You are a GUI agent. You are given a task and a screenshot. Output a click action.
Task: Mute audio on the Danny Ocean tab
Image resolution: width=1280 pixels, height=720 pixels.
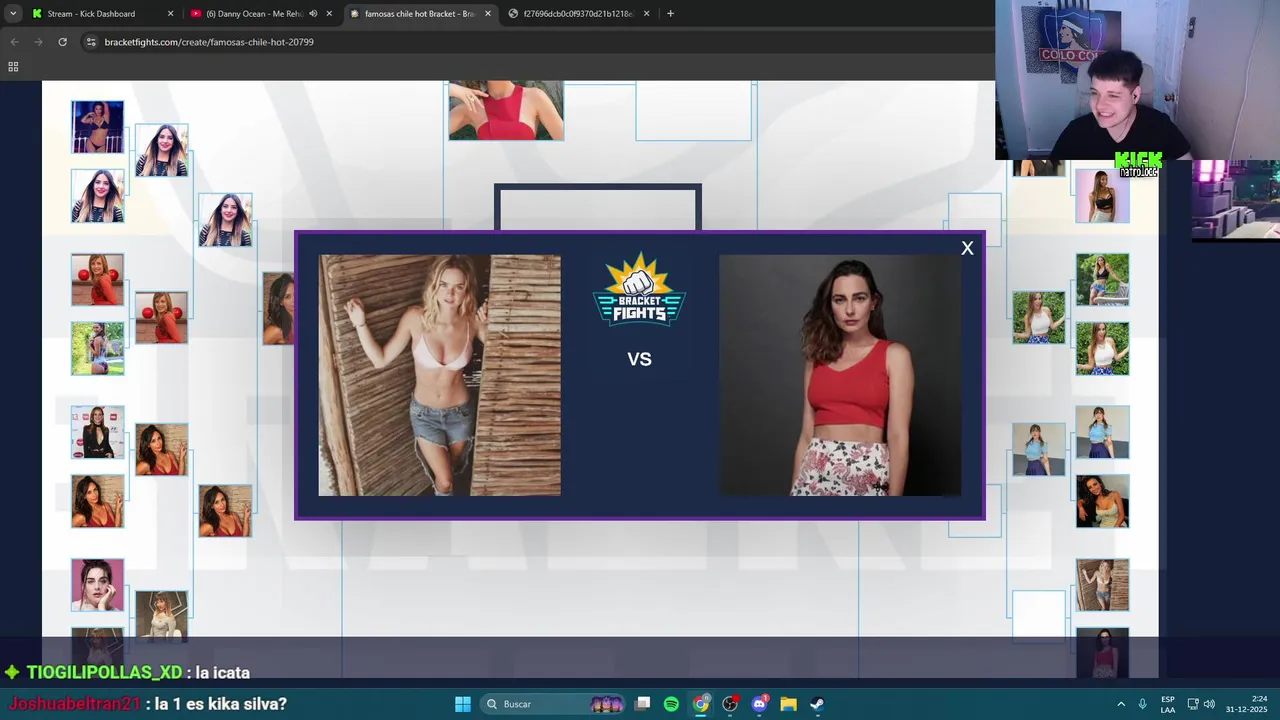(313, 14)
